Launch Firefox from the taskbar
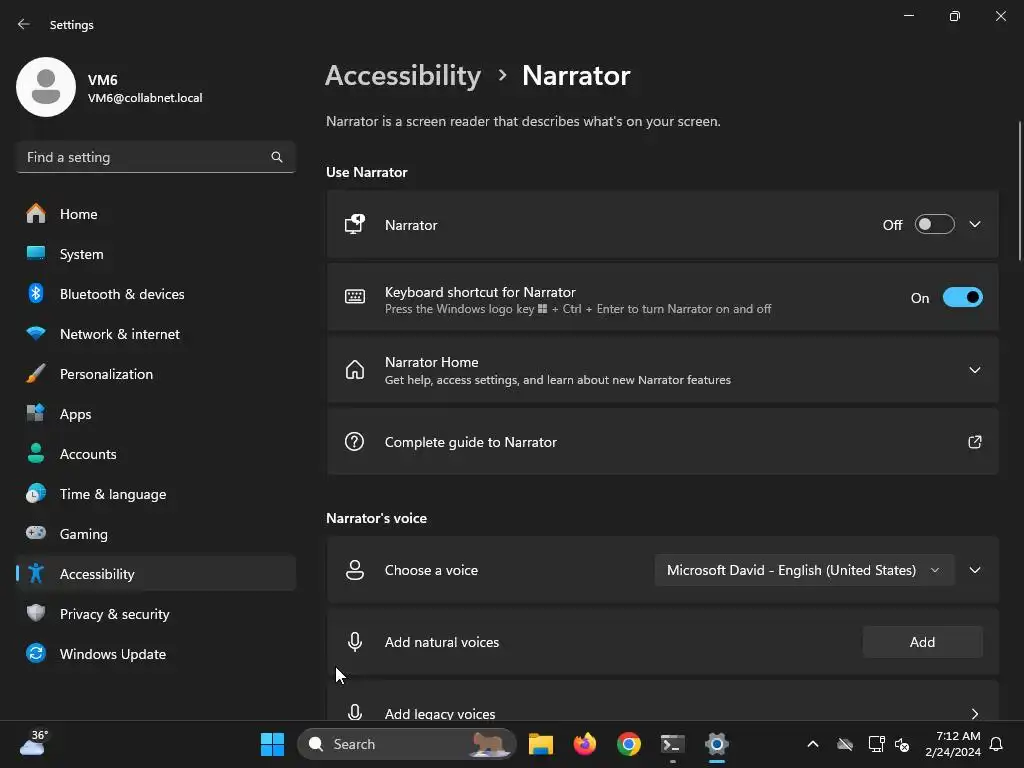 pyautogui.click(x=584, y=744)
